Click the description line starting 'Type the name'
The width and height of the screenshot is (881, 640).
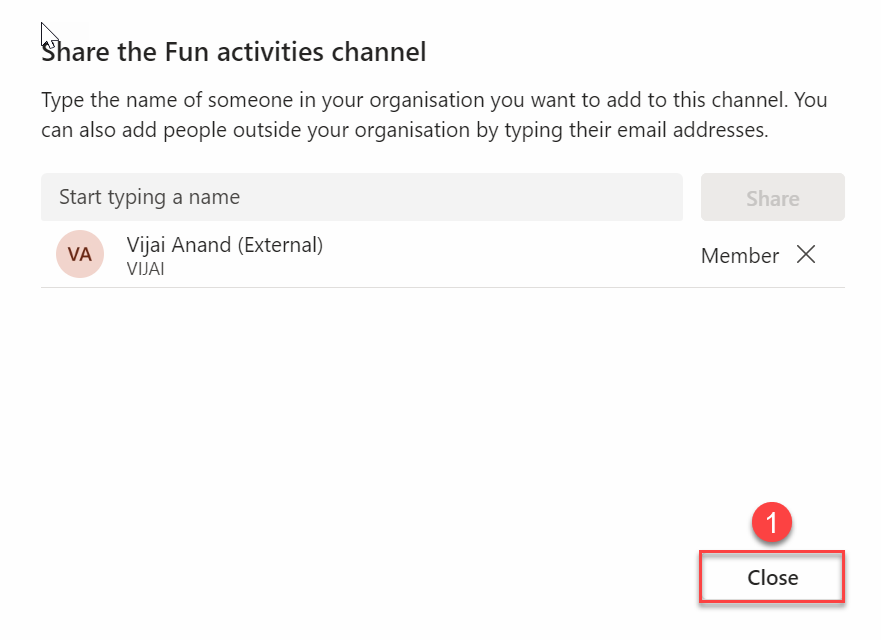click(x=433, y=101)
